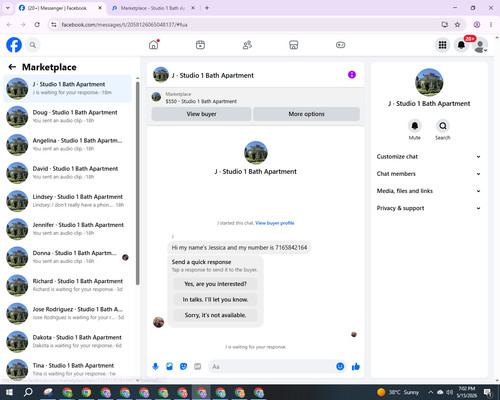This screenshot has width=500, height=400.
Task: Open the Windows notification center icon
Action: (488, 392)
